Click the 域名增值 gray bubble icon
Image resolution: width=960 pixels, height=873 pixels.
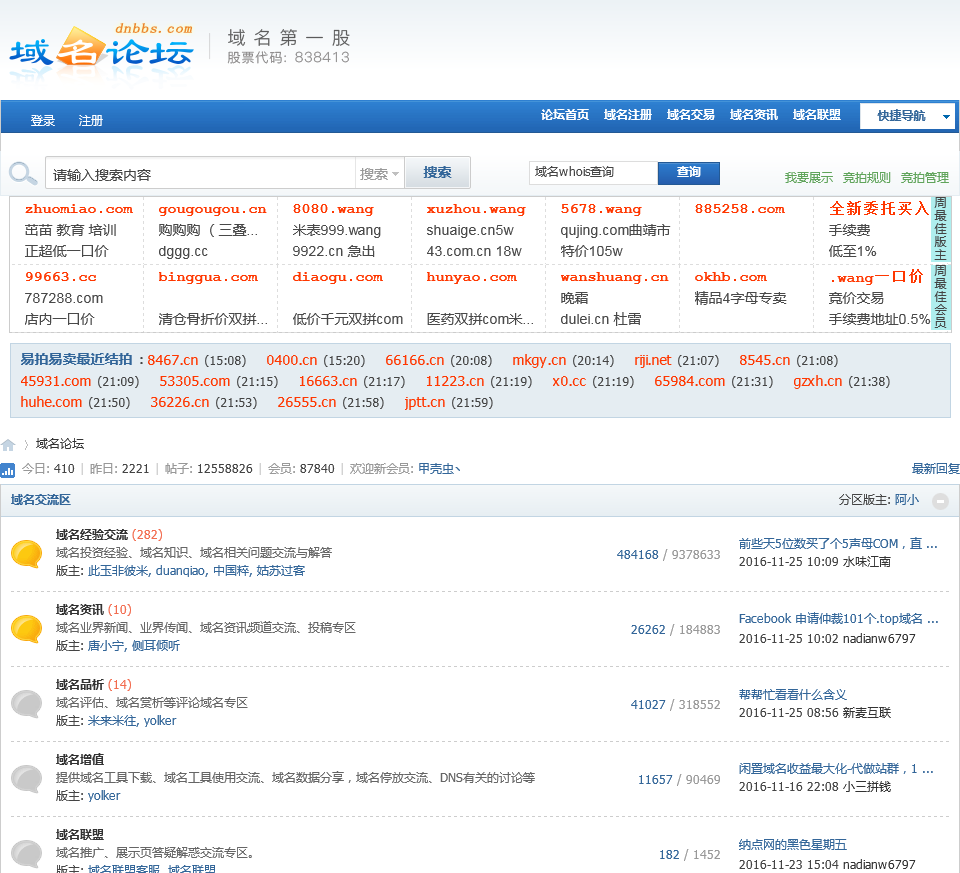pos(26,778)
